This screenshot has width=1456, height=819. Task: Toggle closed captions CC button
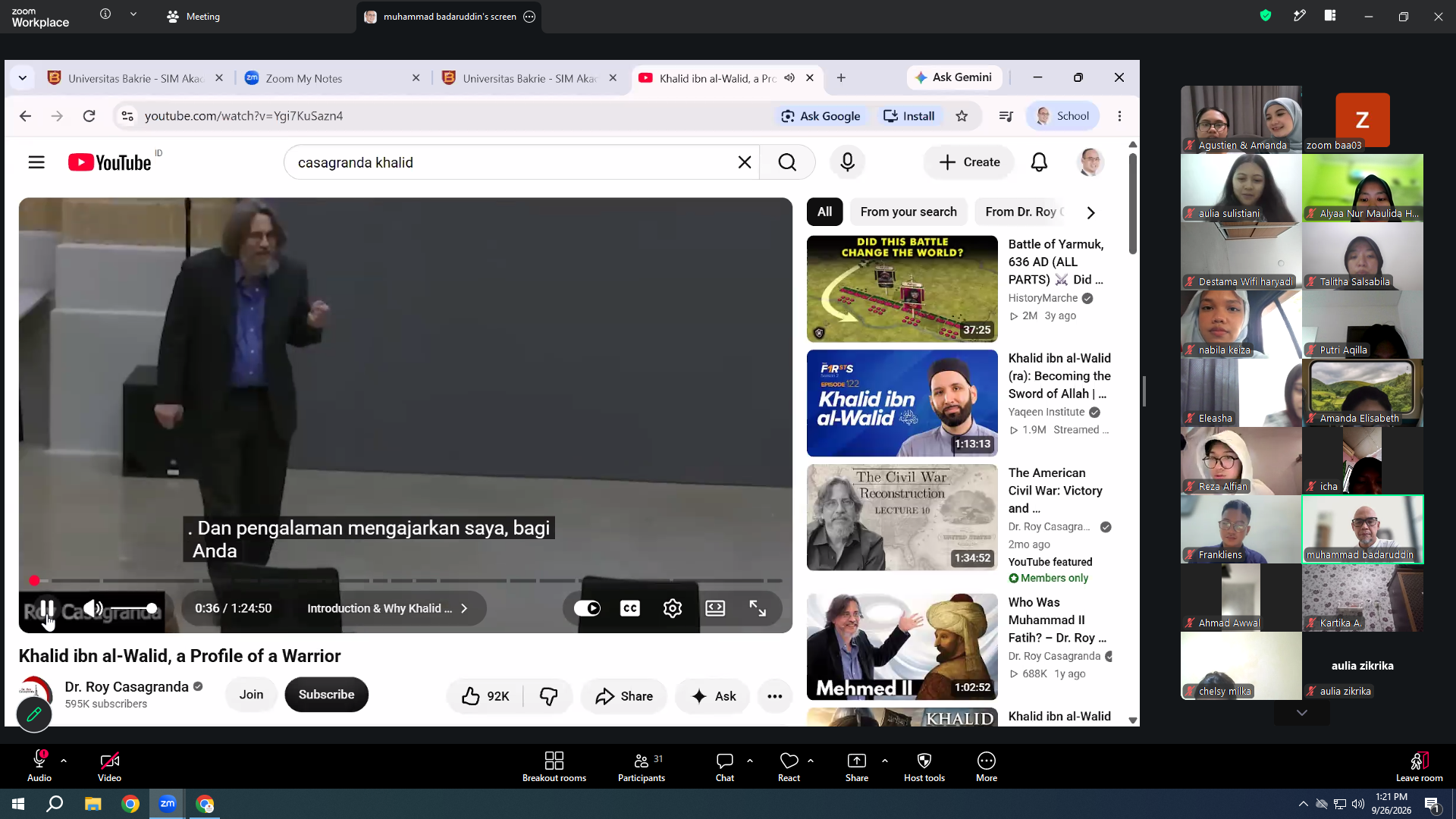pos(629,608)
